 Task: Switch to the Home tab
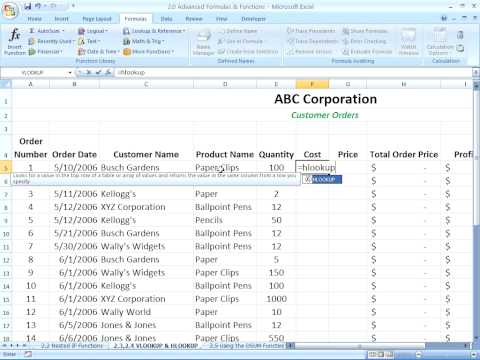click(x=35, y=19)
